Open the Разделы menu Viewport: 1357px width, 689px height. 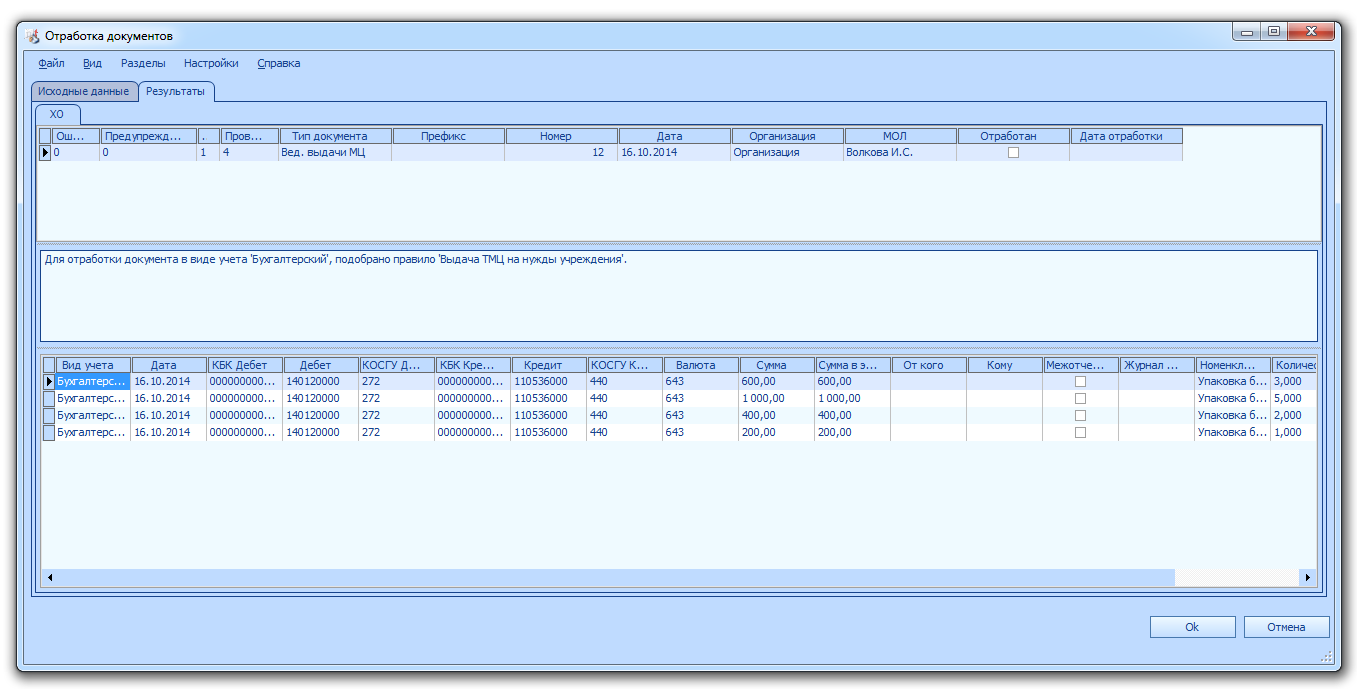click(x=143, y=63)
